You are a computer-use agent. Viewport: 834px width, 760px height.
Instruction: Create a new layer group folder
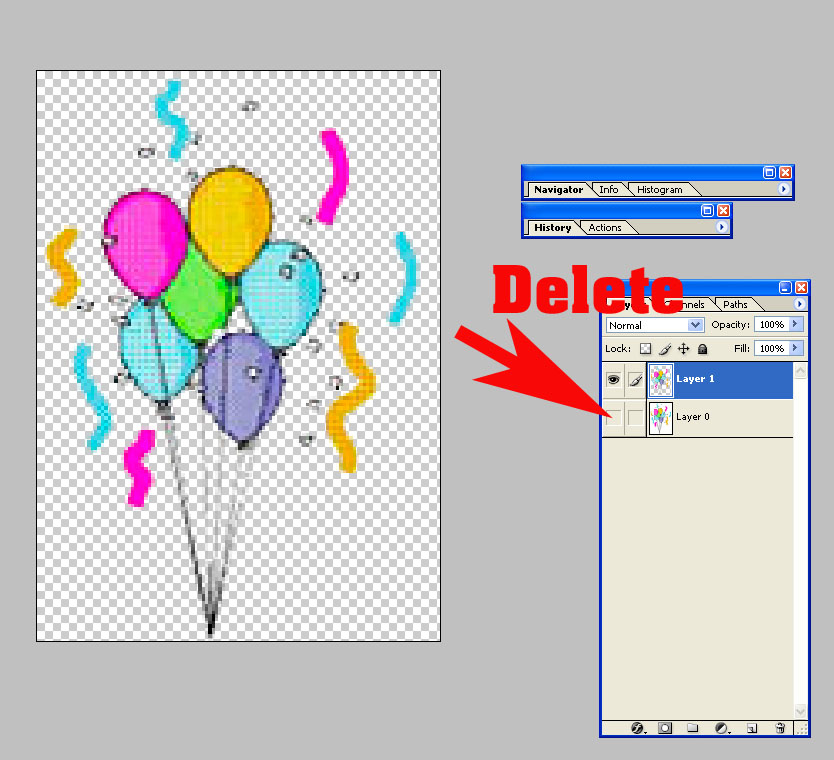tap(692, 728)
